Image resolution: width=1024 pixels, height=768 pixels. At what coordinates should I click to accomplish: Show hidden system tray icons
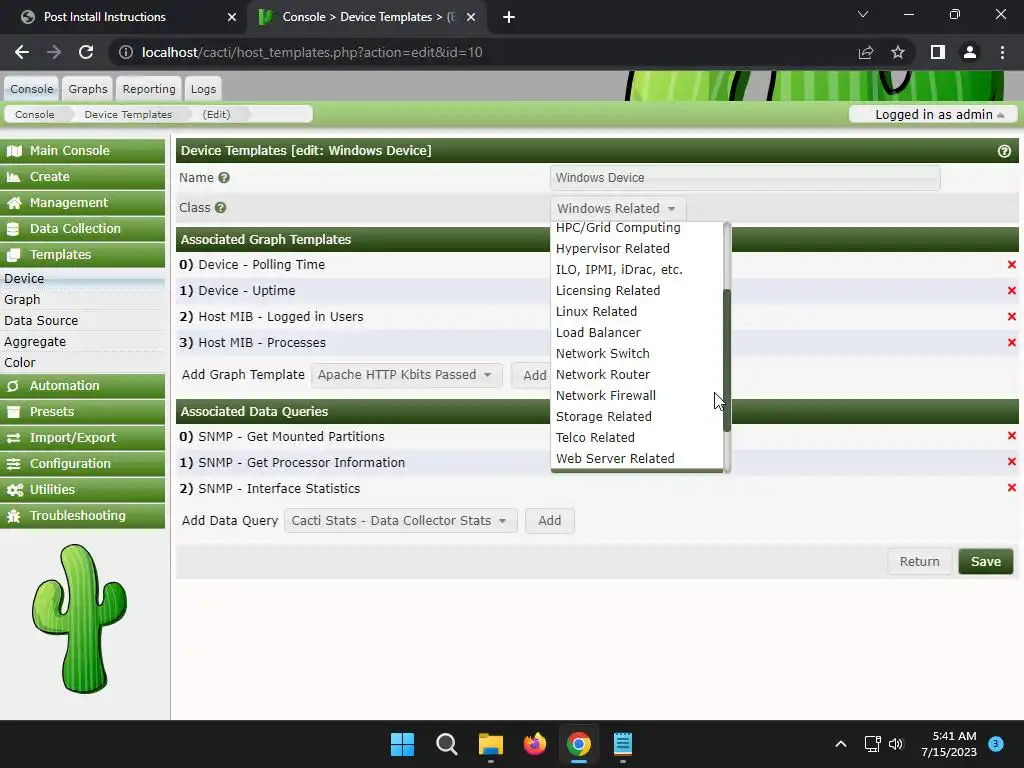pos(841,744)
